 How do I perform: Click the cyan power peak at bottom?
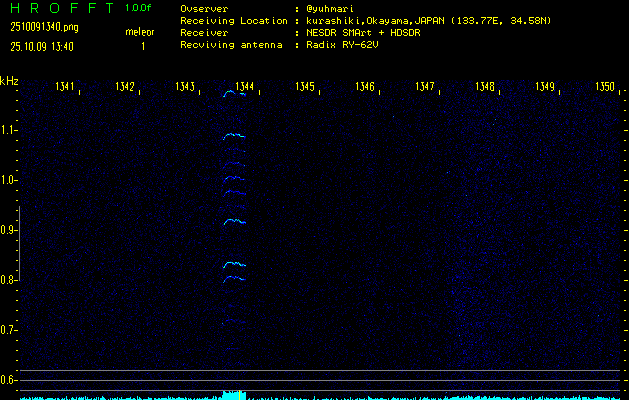click(x=233, y=394)
